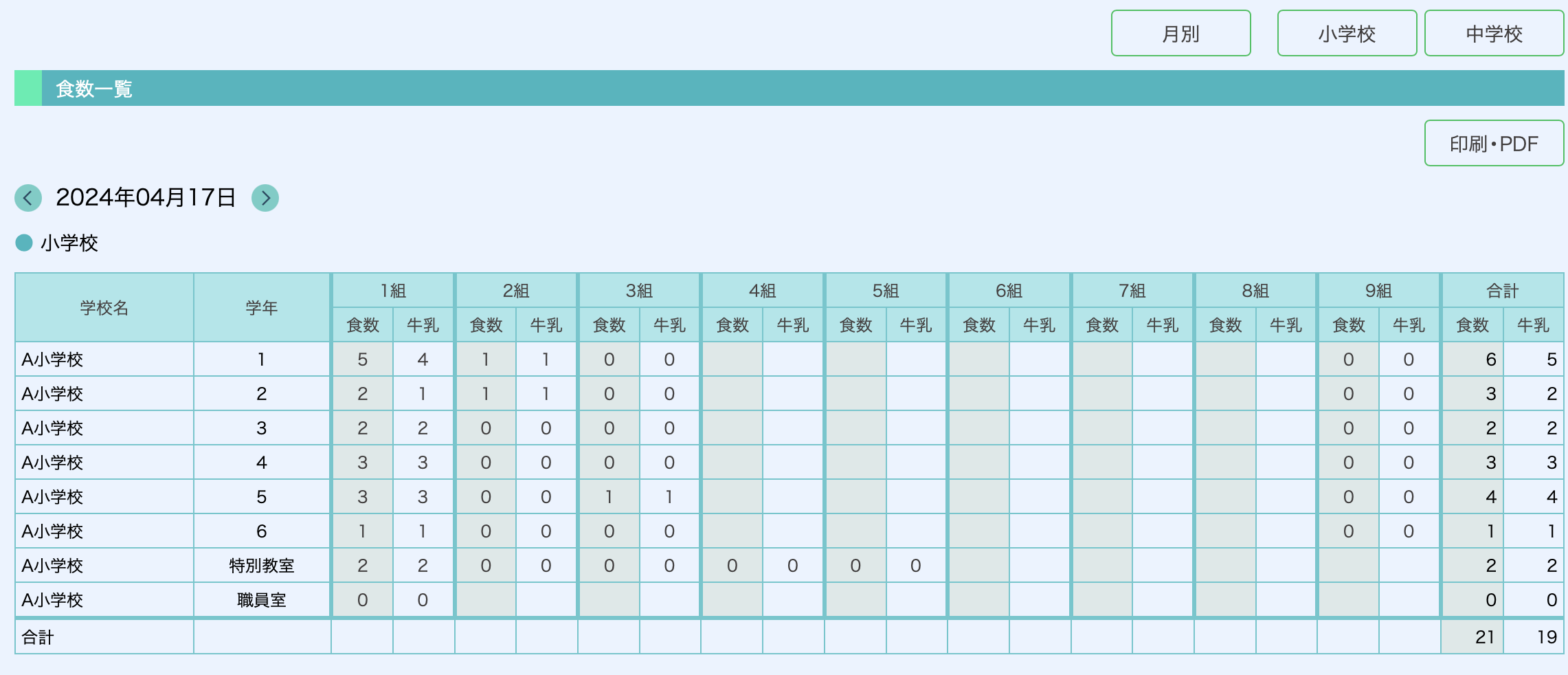
Task: Click 特別教室 row label
Action: pos(262,566)
